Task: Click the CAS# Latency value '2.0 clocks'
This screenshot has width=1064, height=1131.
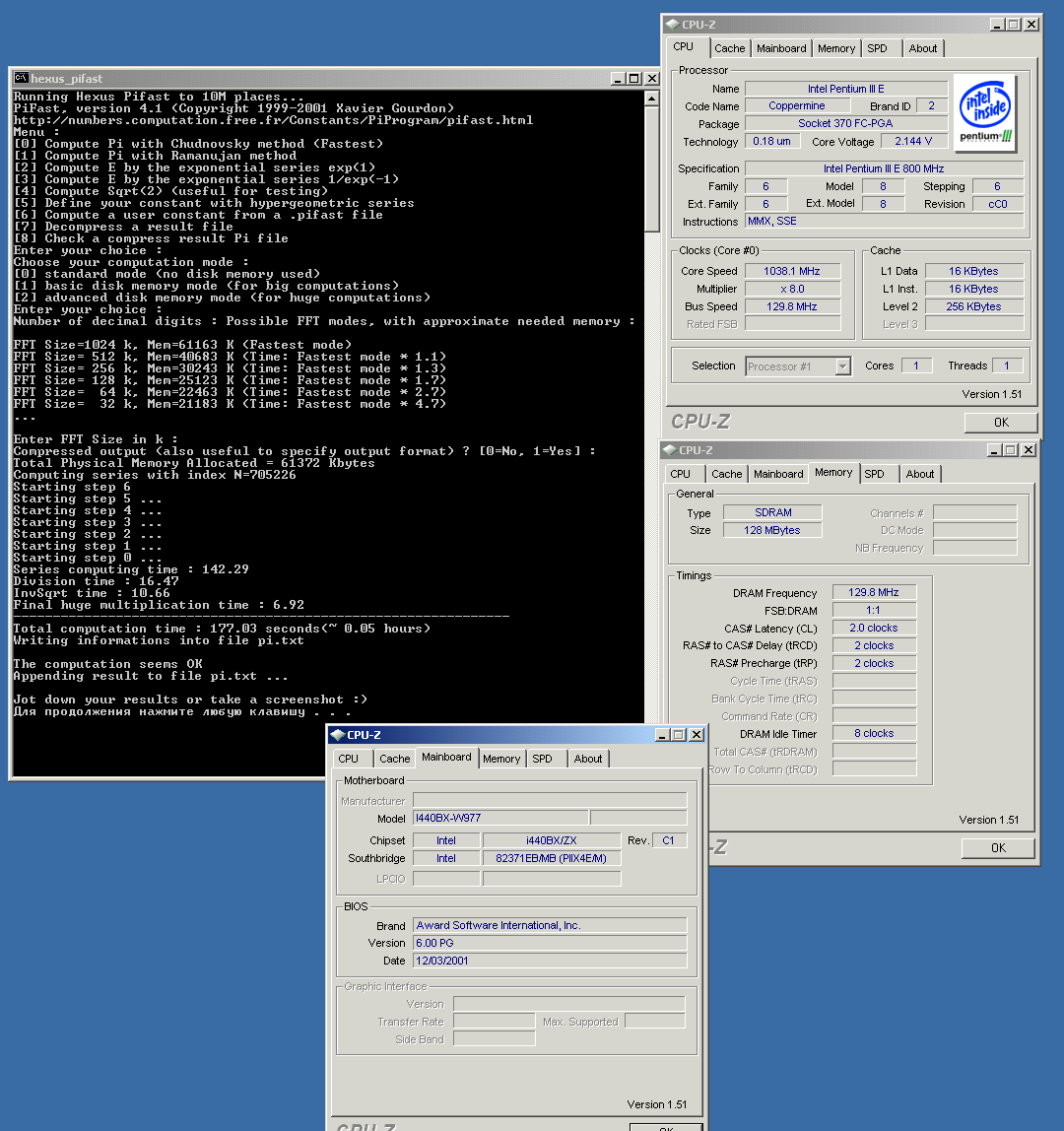Action: (x=874, y=628)
